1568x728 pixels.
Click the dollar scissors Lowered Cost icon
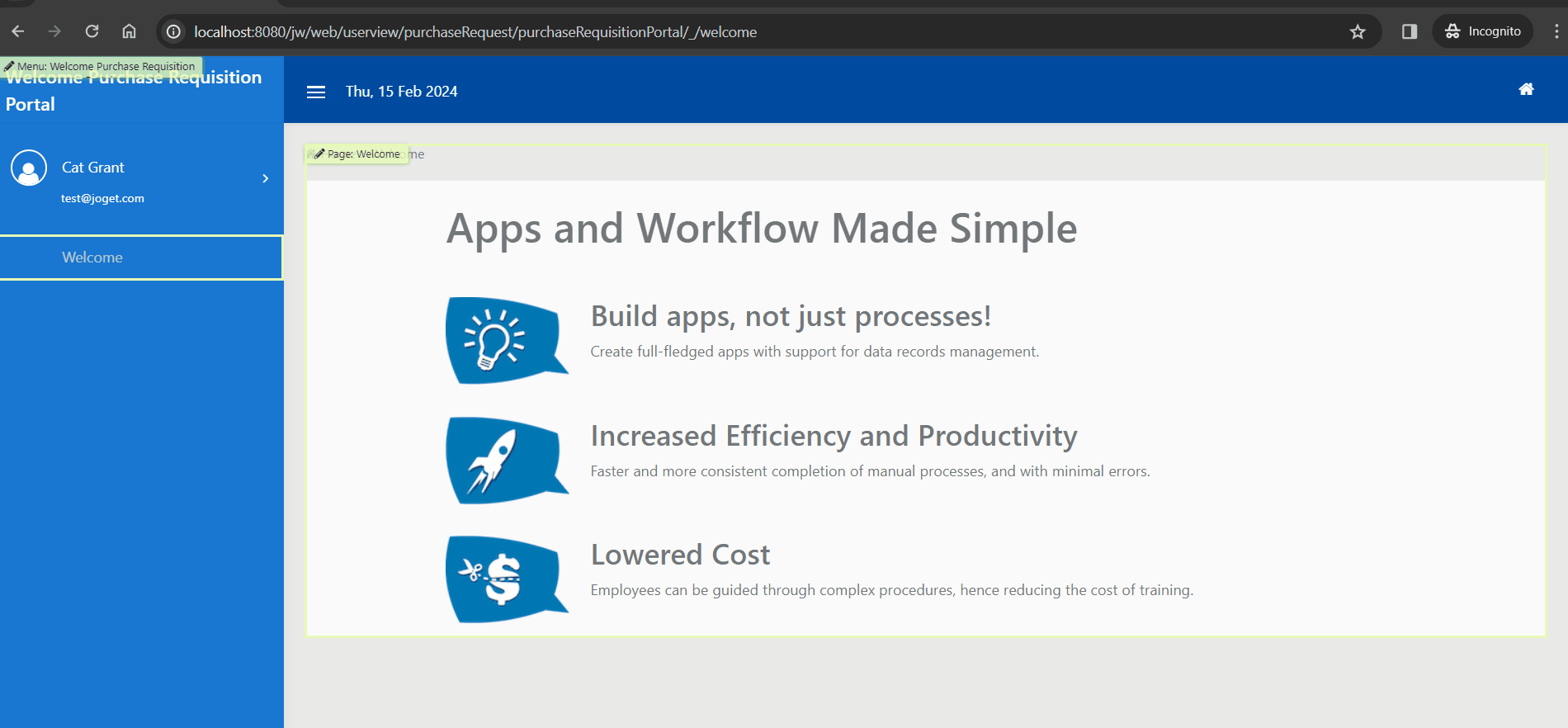pyautogui.click(x=507, y=579)
